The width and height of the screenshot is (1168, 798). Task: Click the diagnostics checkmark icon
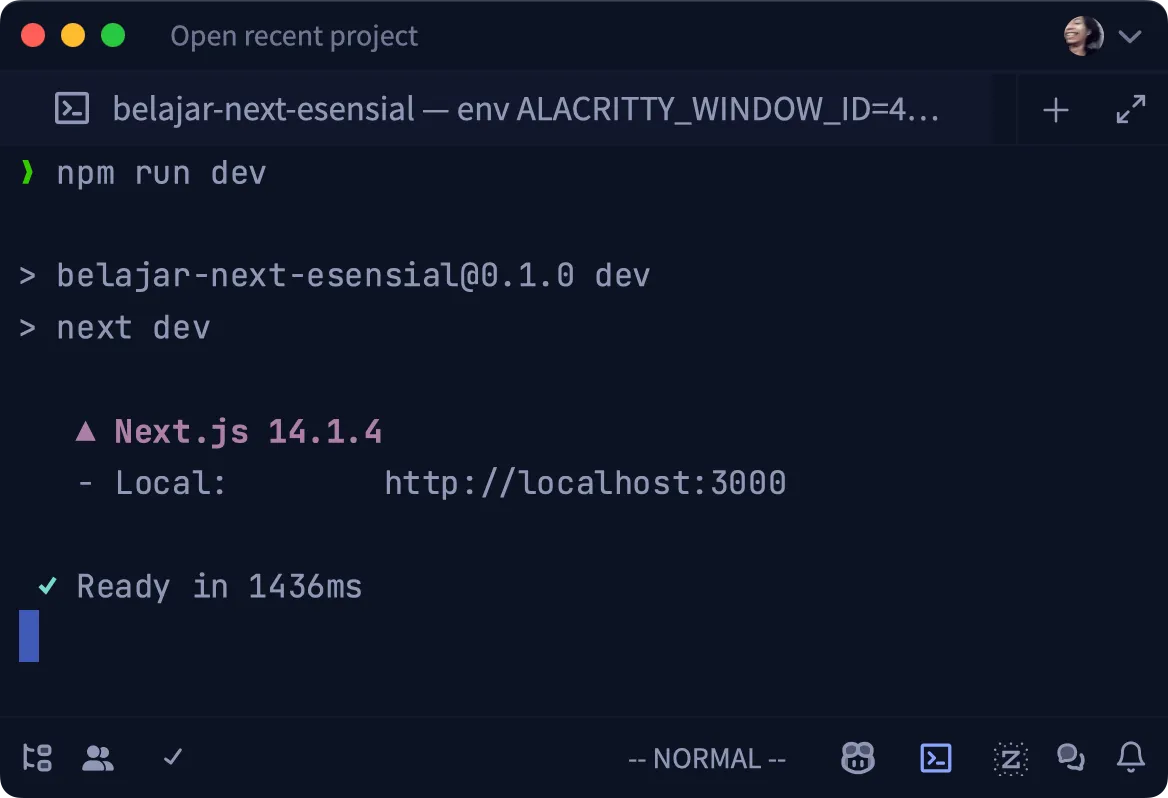point(171,758)
